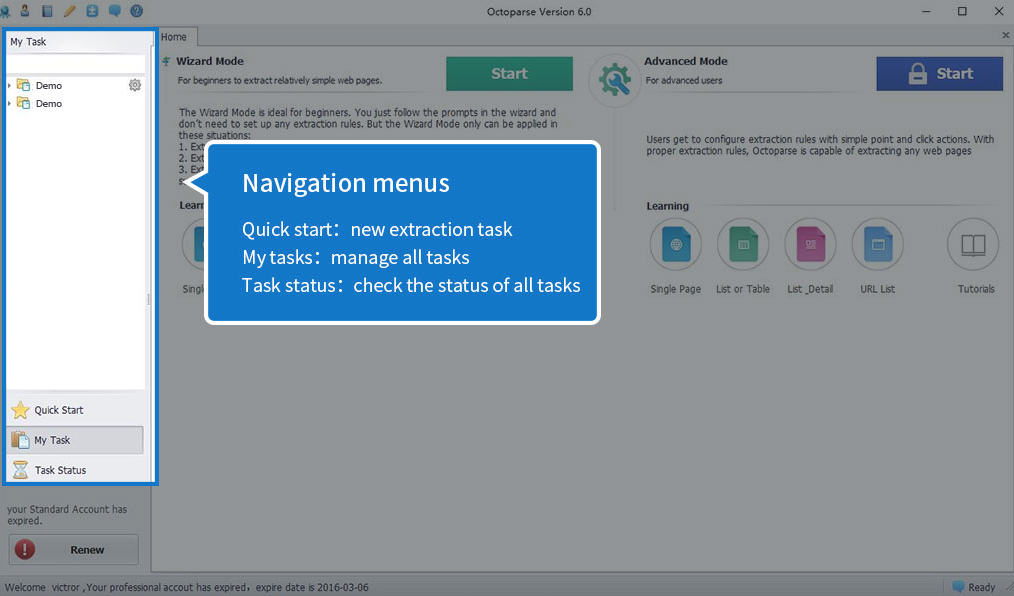1014x596 pixels.
Task: Click the Wizard Mode signpost icon
Action: tap(166, 61)
